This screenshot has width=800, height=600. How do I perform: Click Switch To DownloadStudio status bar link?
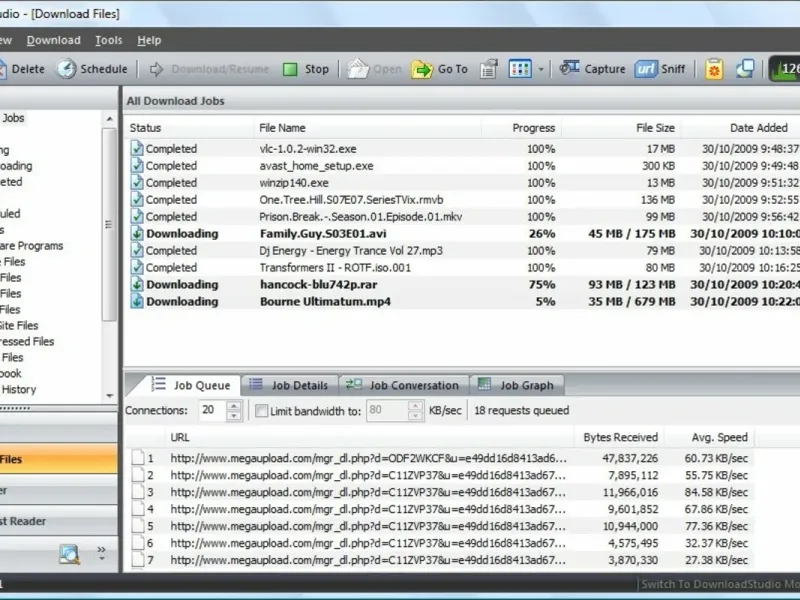tap(720, 584)
